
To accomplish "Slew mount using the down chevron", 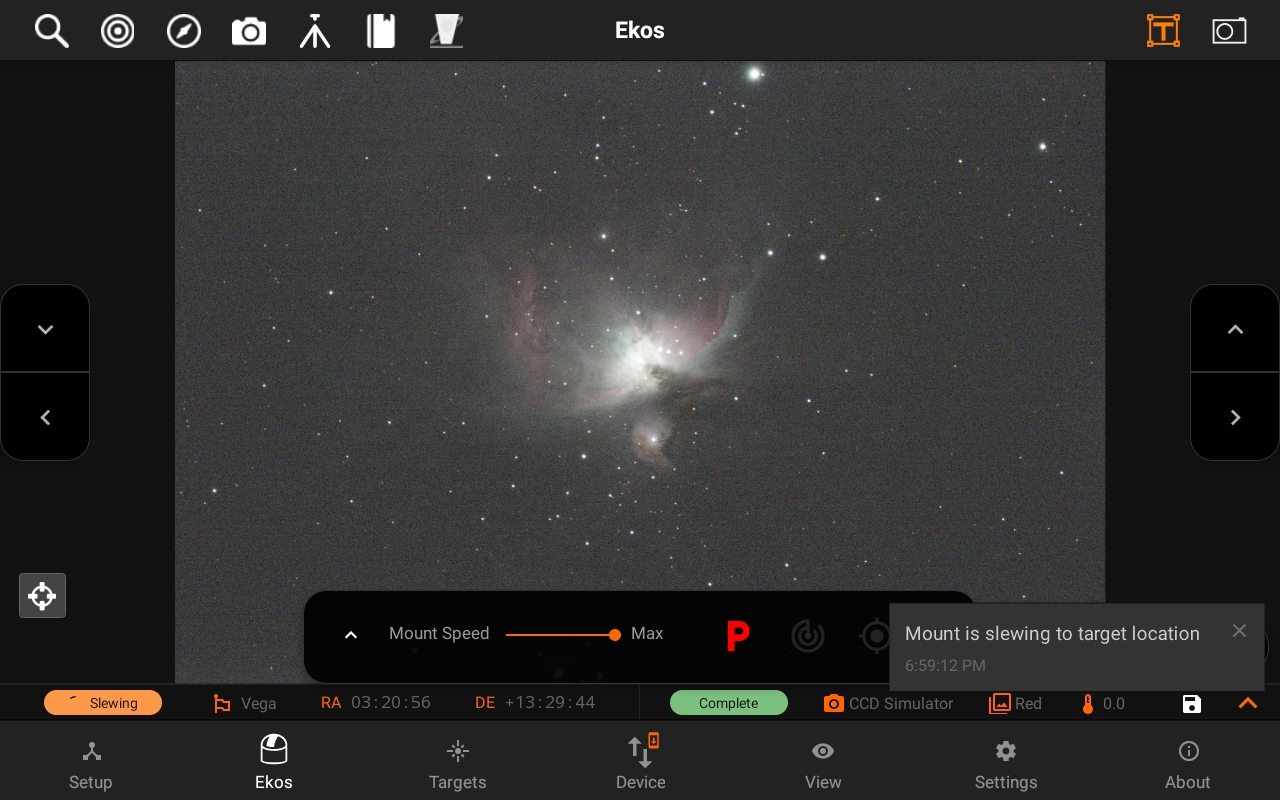I will pyautogui.click(x=45, y=329).
